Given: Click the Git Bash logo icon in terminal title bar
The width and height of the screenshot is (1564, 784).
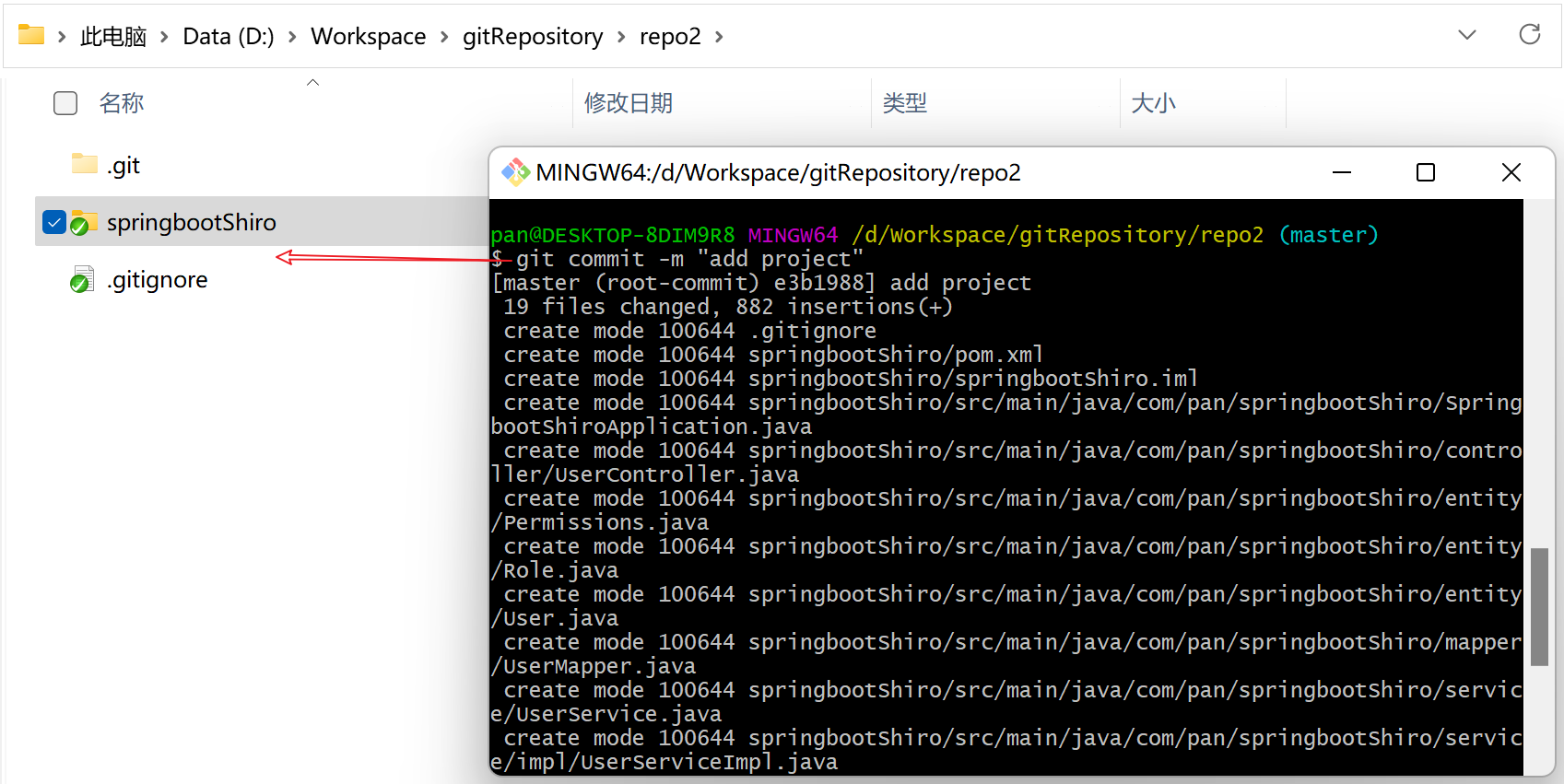Looking at the screenshot, I should pyautogui.click(x=515, y=172).
